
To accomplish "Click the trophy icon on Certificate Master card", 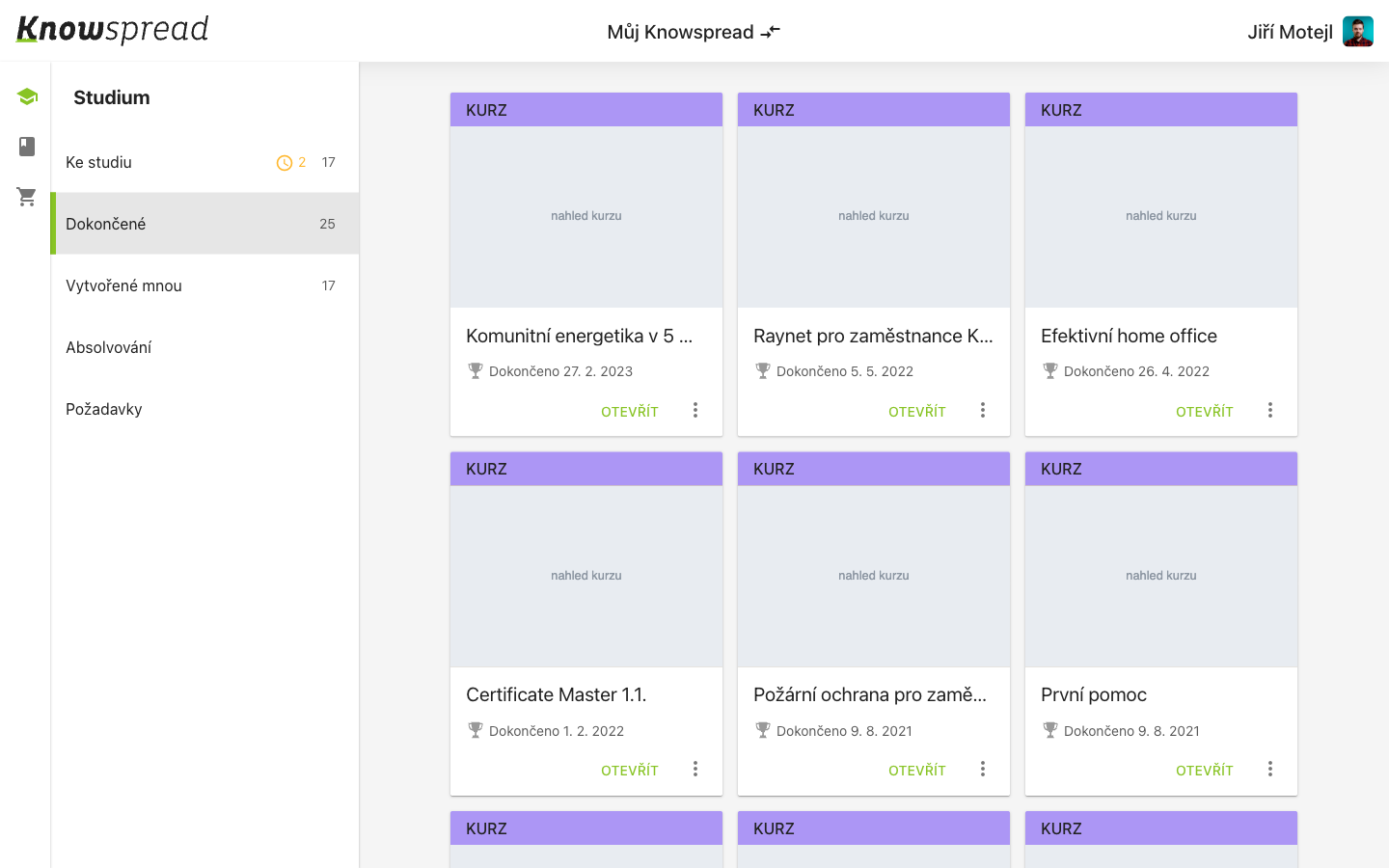I will coord(476,730).
